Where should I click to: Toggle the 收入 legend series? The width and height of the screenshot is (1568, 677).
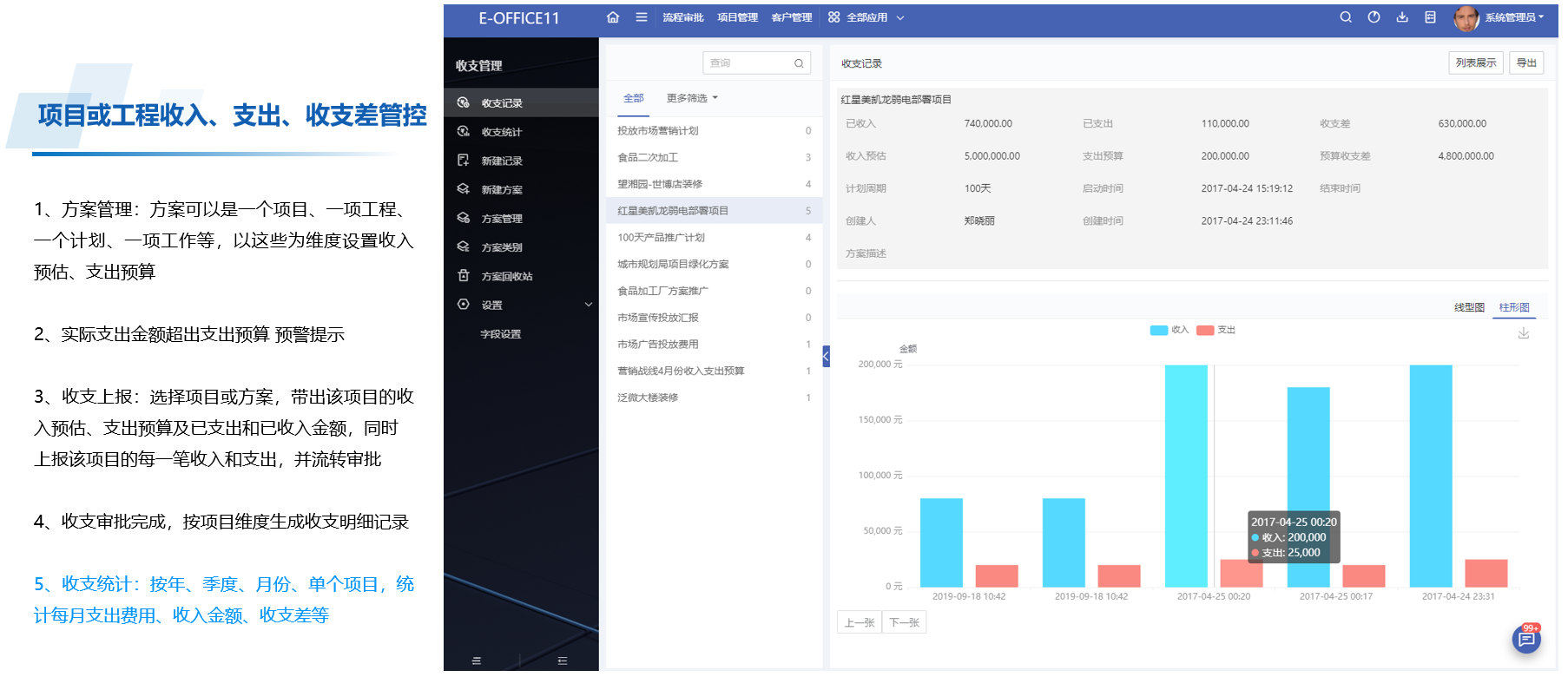[1169, 330]
